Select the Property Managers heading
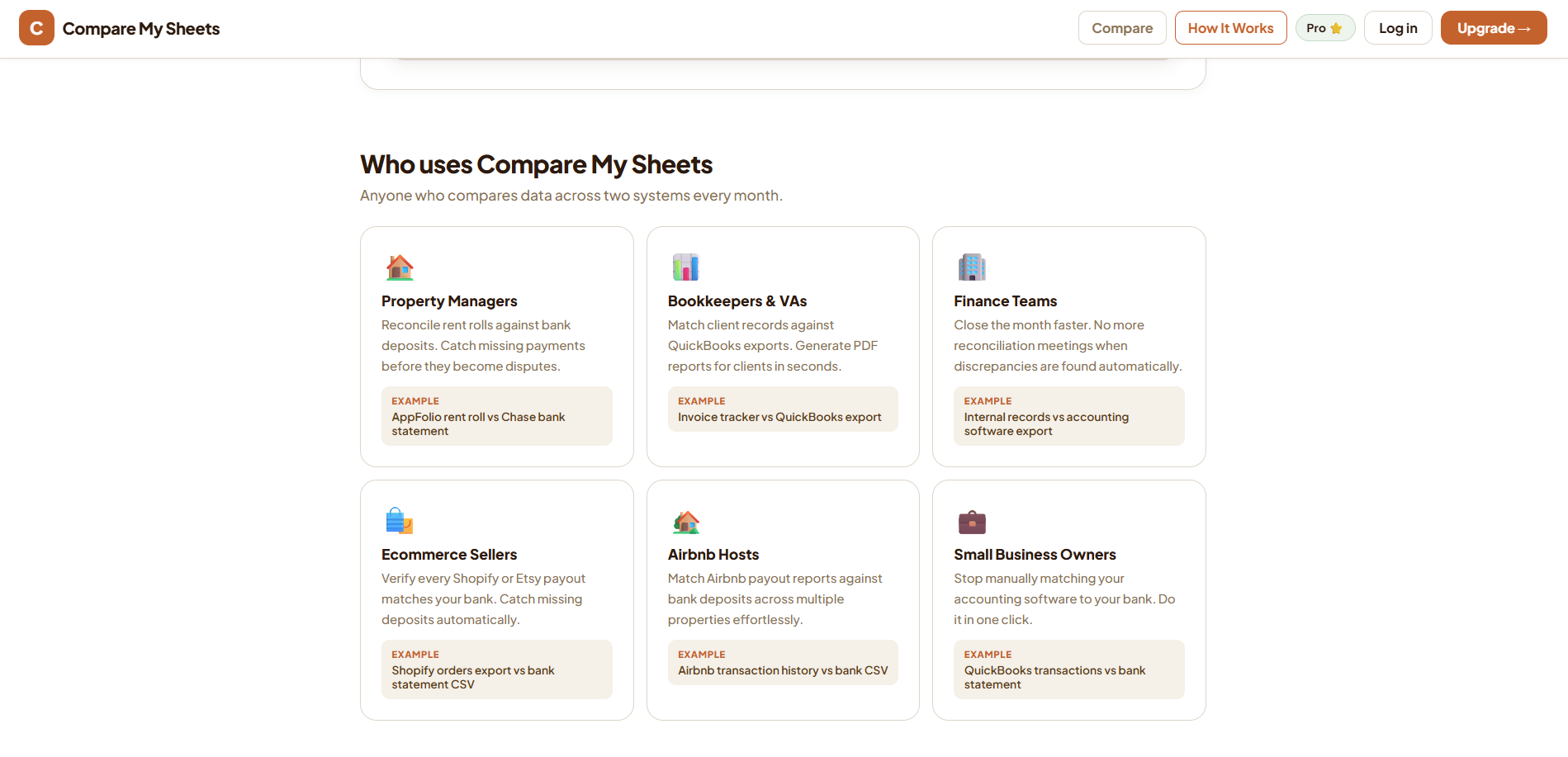 click(449, 301)
